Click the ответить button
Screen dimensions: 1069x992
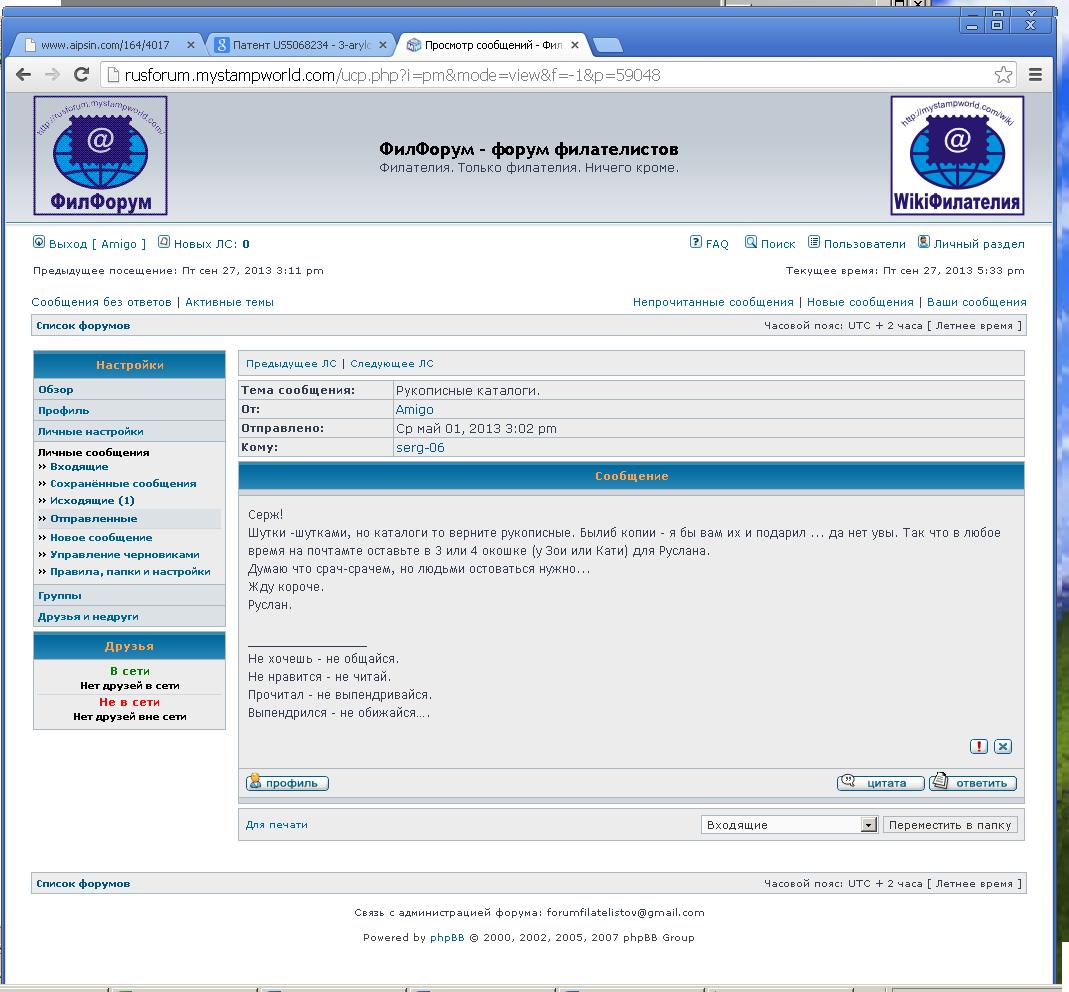click(x=973, y=783)
